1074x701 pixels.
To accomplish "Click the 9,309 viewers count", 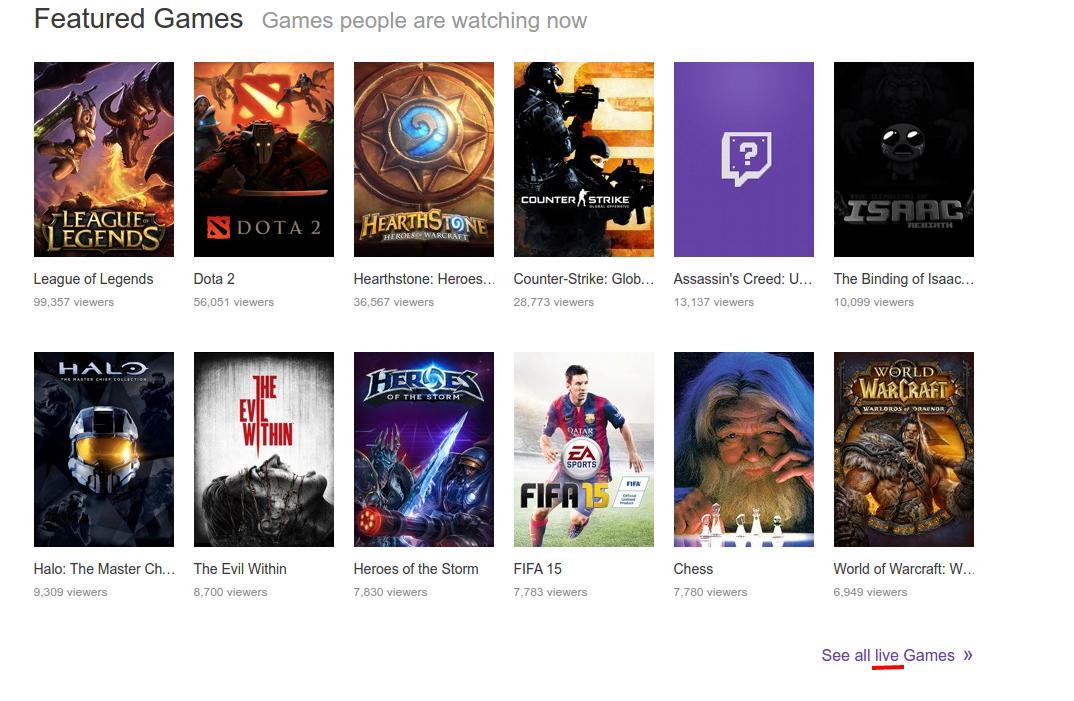I will 71,592.
